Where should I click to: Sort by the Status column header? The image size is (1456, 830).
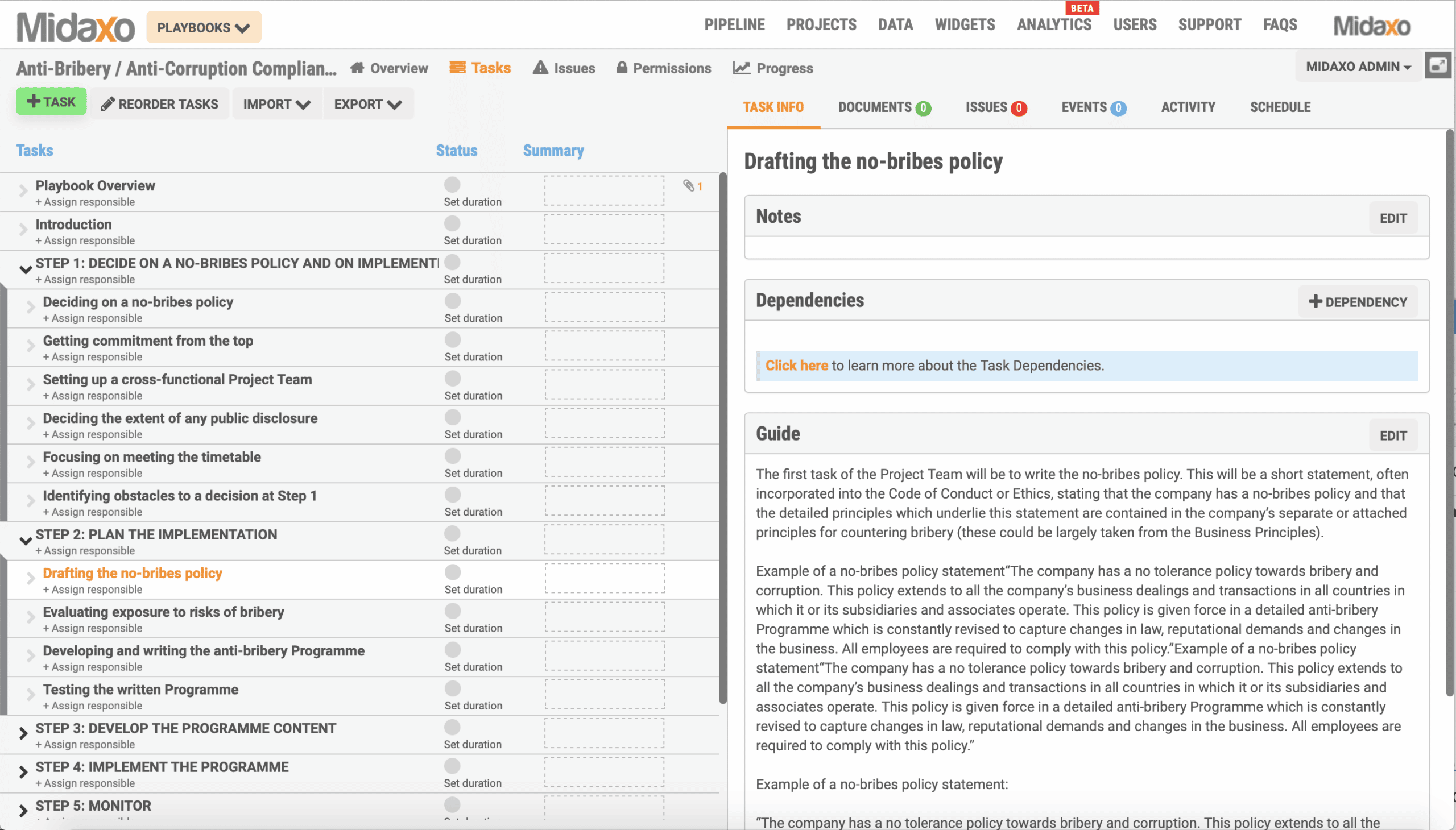point(456,151)
